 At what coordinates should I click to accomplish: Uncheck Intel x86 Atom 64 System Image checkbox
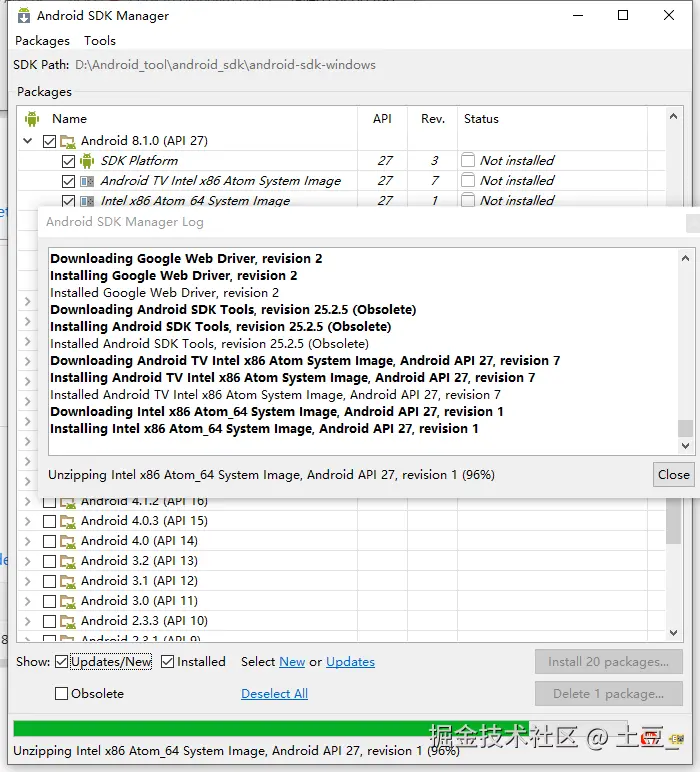click(x=68, y=201)
